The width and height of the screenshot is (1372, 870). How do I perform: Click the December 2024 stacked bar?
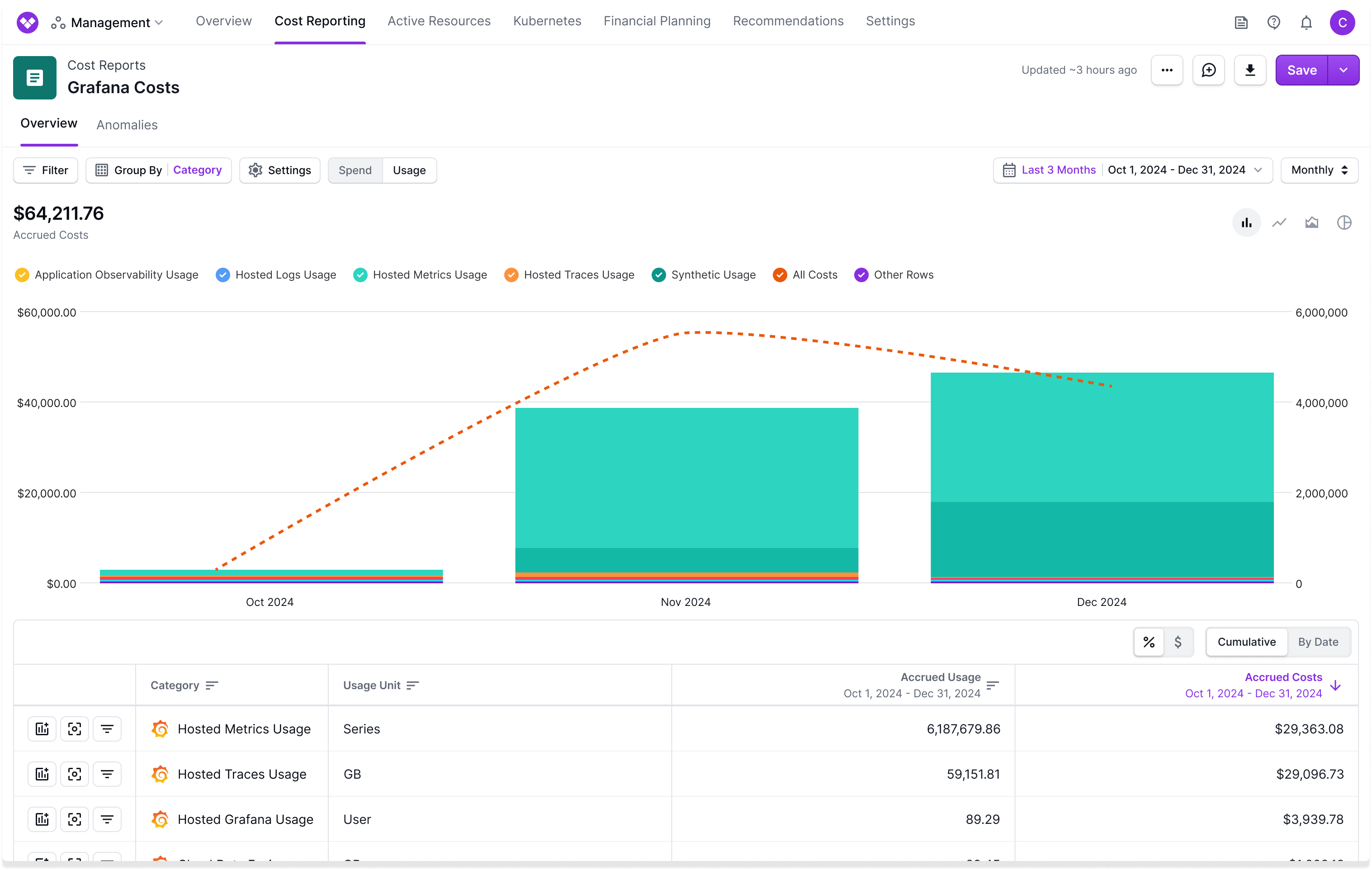click(x=1102, y=478)
